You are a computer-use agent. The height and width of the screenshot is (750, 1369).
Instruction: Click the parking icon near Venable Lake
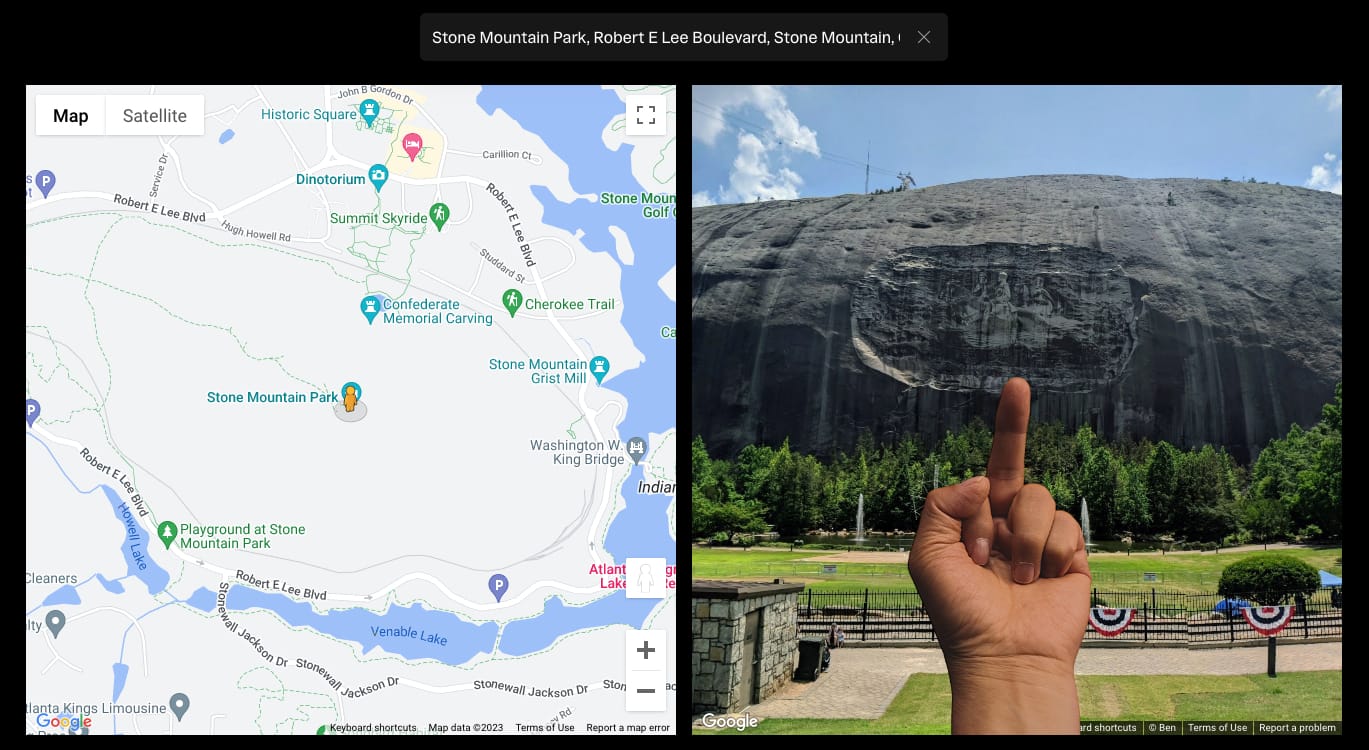click(x=498, y=586)
